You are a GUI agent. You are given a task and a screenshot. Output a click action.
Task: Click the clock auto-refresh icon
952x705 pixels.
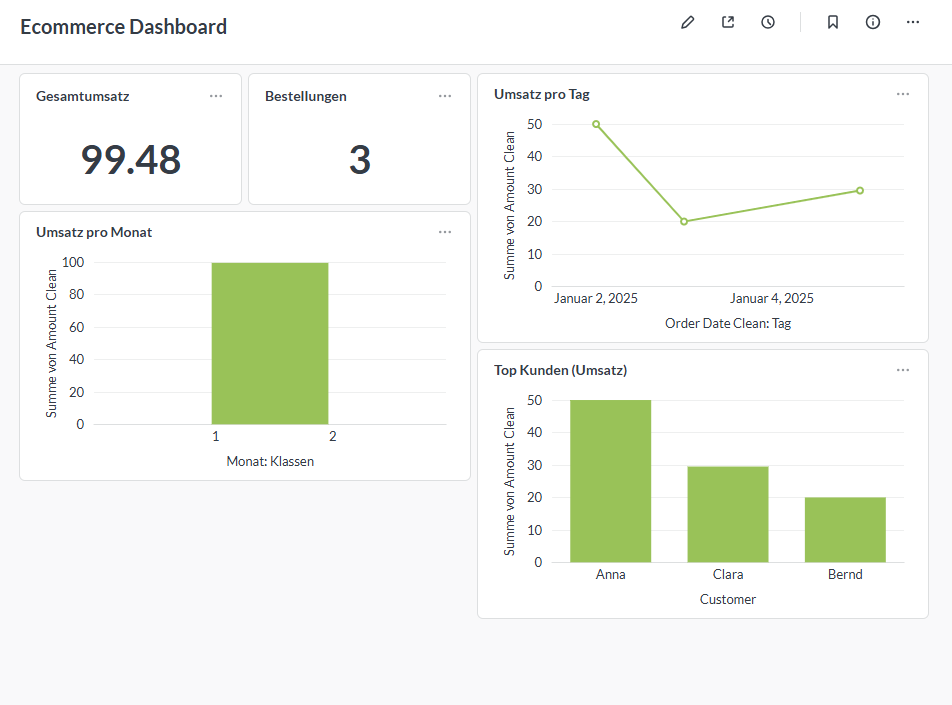pyautogui.click(x=768, y=22)
